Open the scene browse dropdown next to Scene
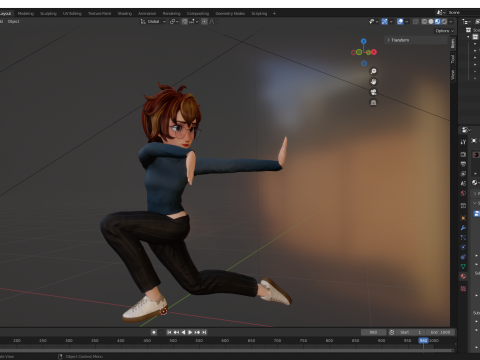 [x=441, y=12]
